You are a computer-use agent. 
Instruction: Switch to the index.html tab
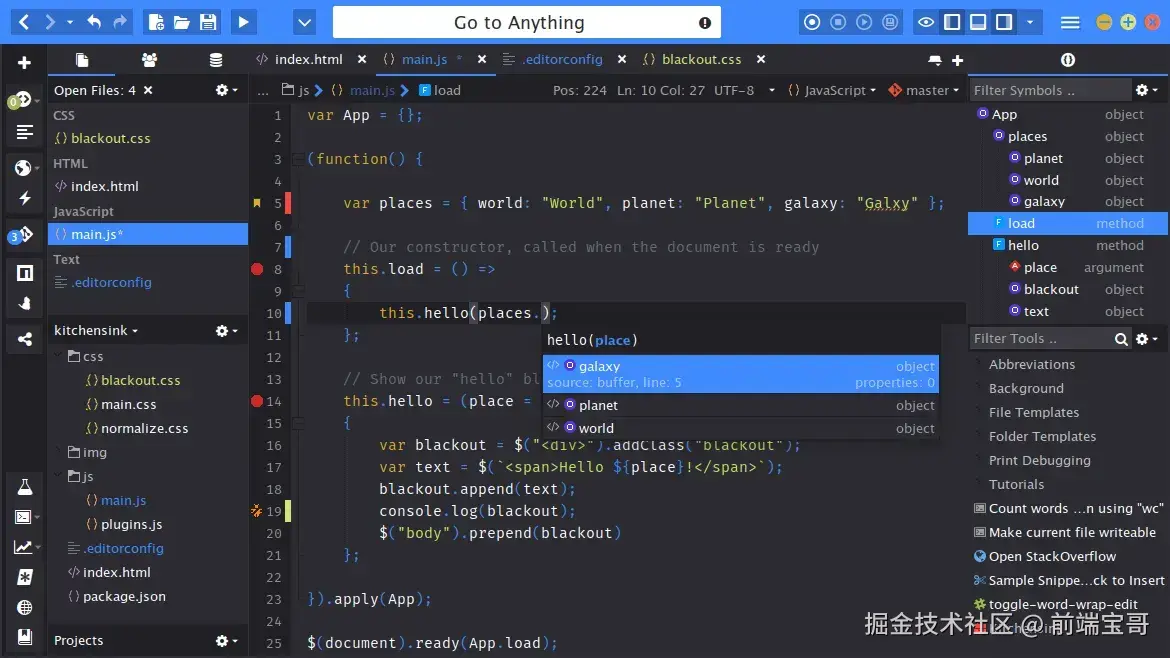[310, 59]
